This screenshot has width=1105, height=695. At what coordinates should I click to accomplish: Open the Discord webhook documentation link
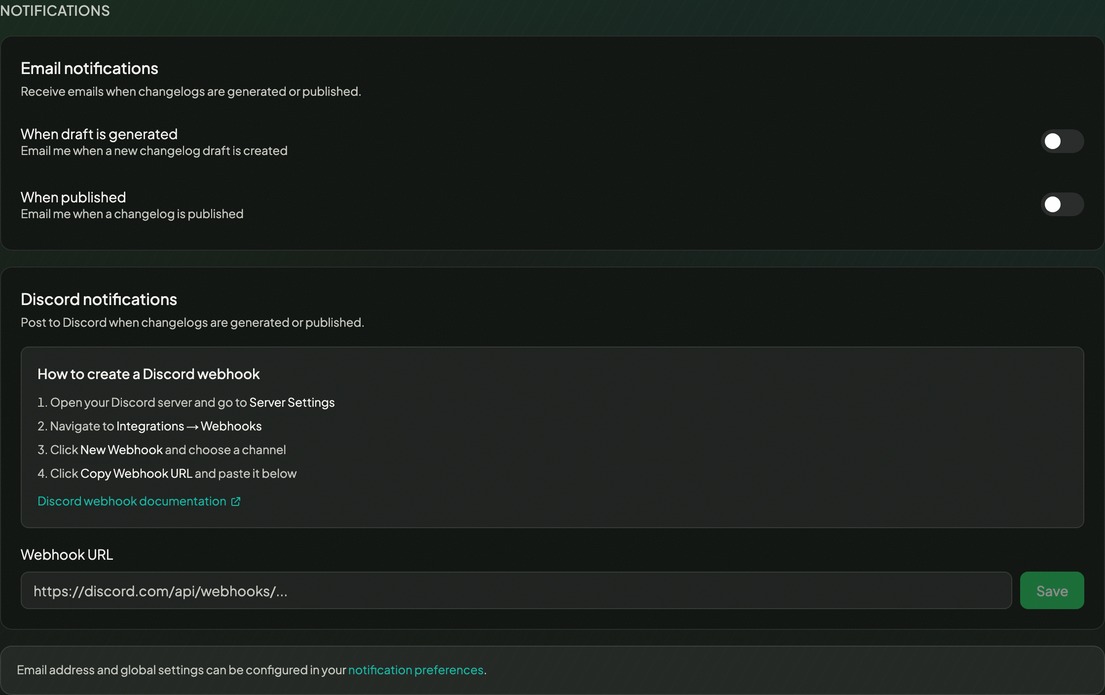[x=131, y=501]
